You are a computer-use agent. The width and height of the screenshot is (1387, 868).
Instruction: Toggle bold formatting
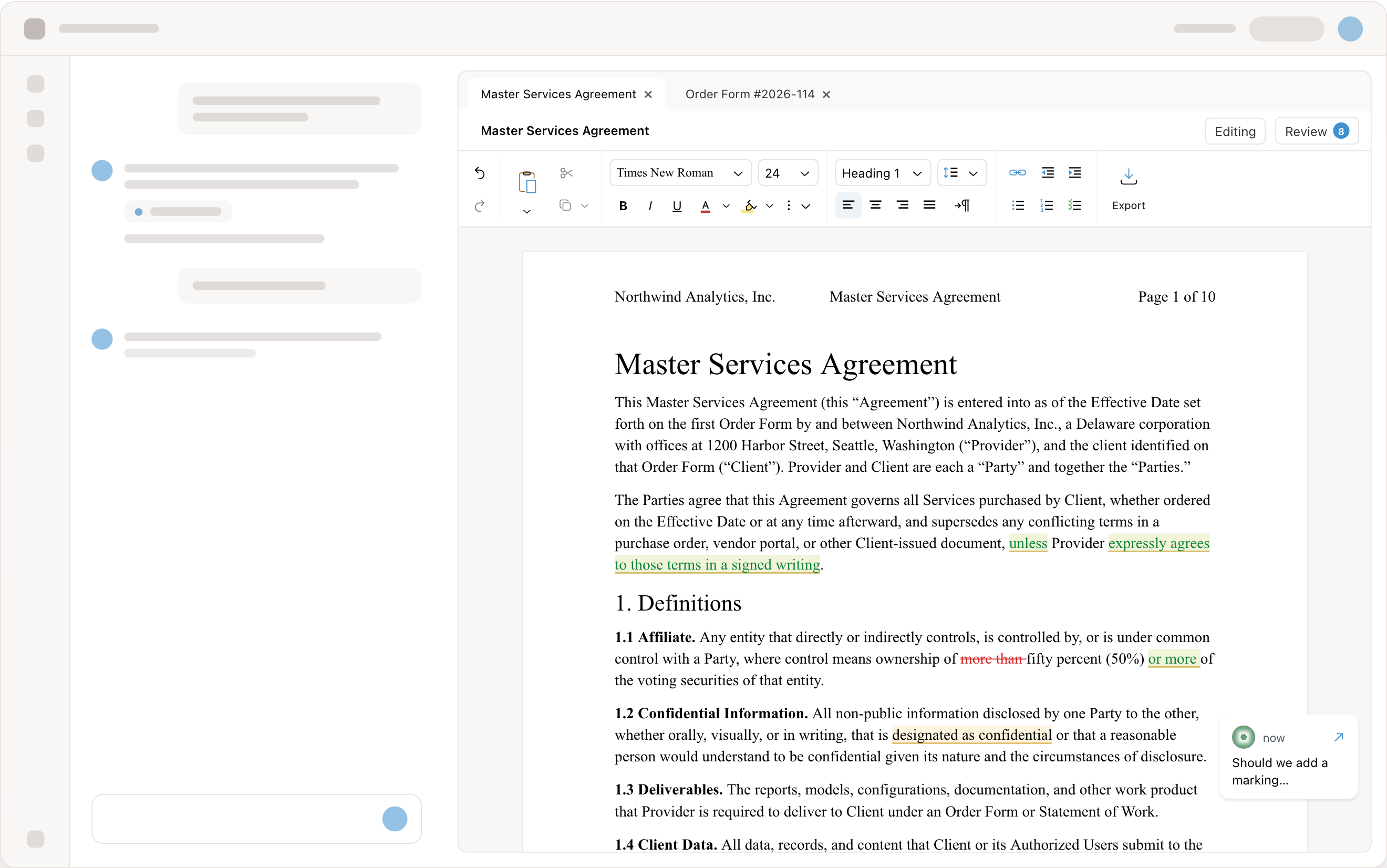click(623, 205)
